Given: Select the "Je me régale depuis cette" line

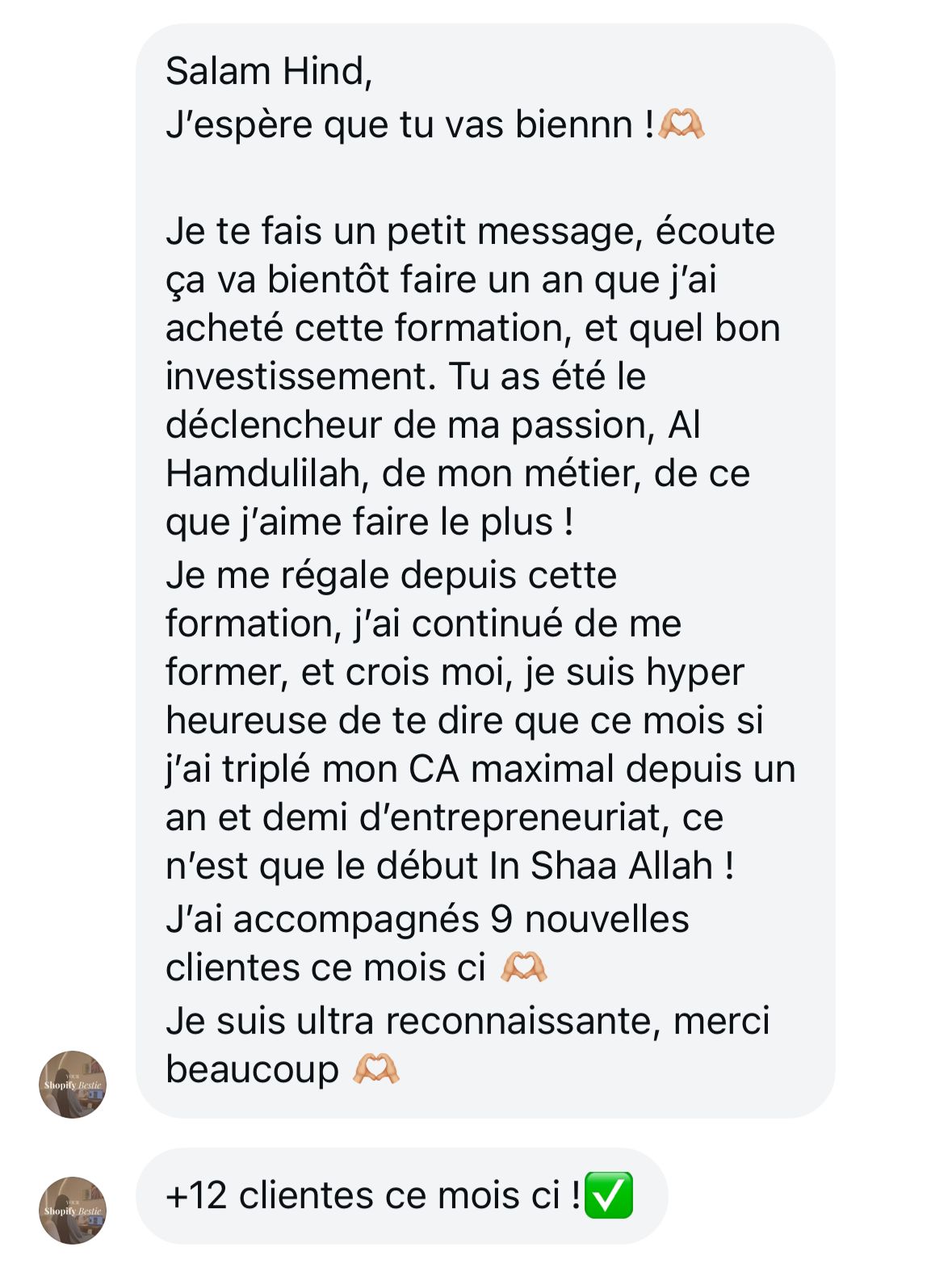Looking at the screenshot, I should 391,575.
